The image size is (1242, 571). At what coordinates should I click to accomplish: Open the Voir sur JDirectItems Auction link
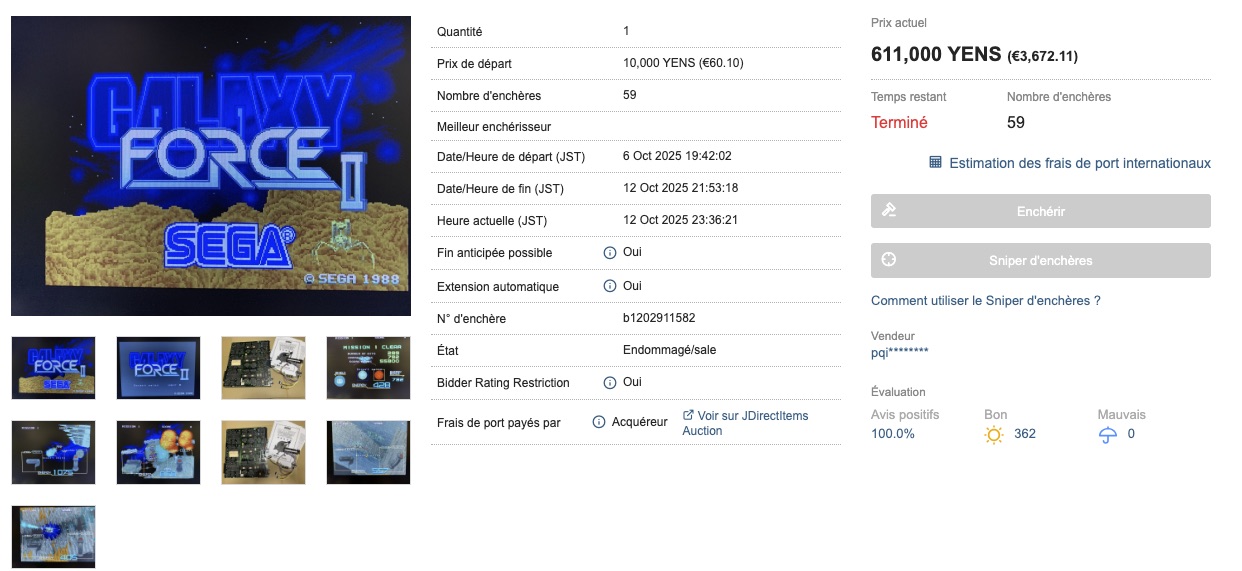(x=745, y=423)
